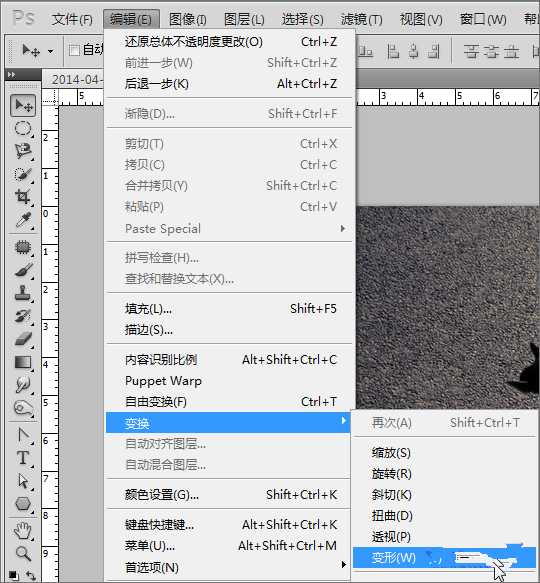Choose 内容识别比例 content-aware scale
The image size is (540, 583).
pos(228,360)
